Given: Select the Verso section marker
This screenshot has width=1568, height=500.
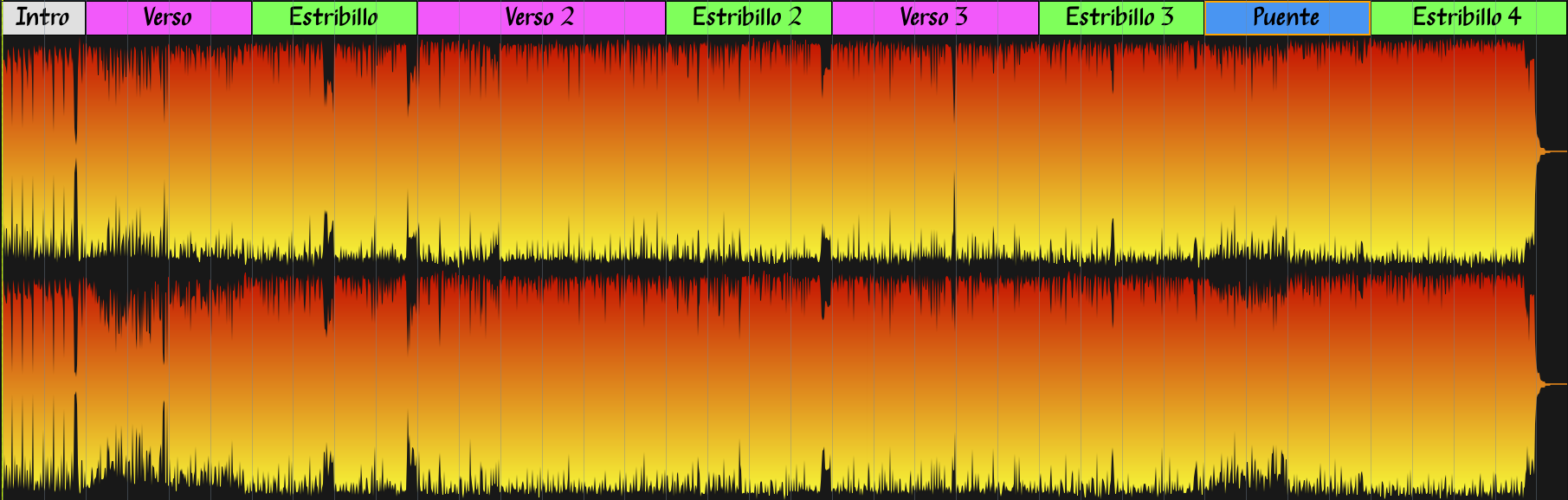Looking at the screenshot, I should [169, 17].
